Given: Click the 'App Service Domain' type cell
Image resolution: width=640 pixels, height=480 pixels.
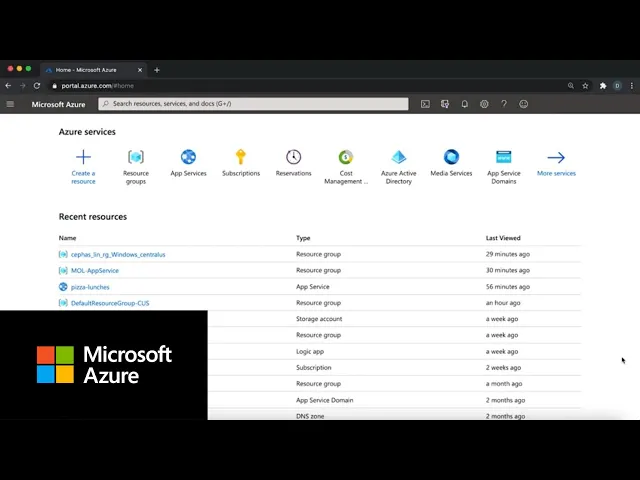Looking at the screenshot, I should [324, 400].
